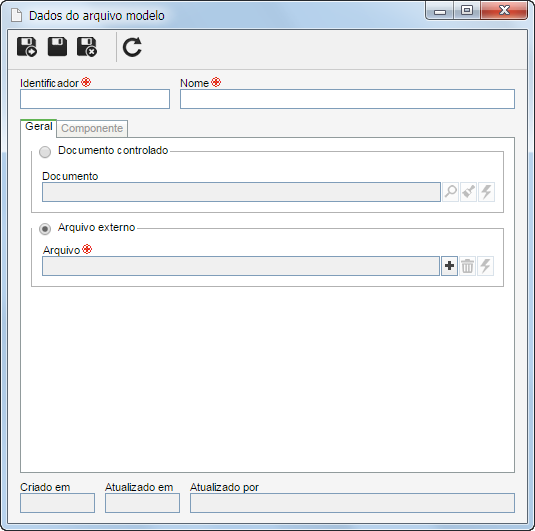Open the Geral tab
The height and width of the screenshot is (531, 535).
pos(39,128)
